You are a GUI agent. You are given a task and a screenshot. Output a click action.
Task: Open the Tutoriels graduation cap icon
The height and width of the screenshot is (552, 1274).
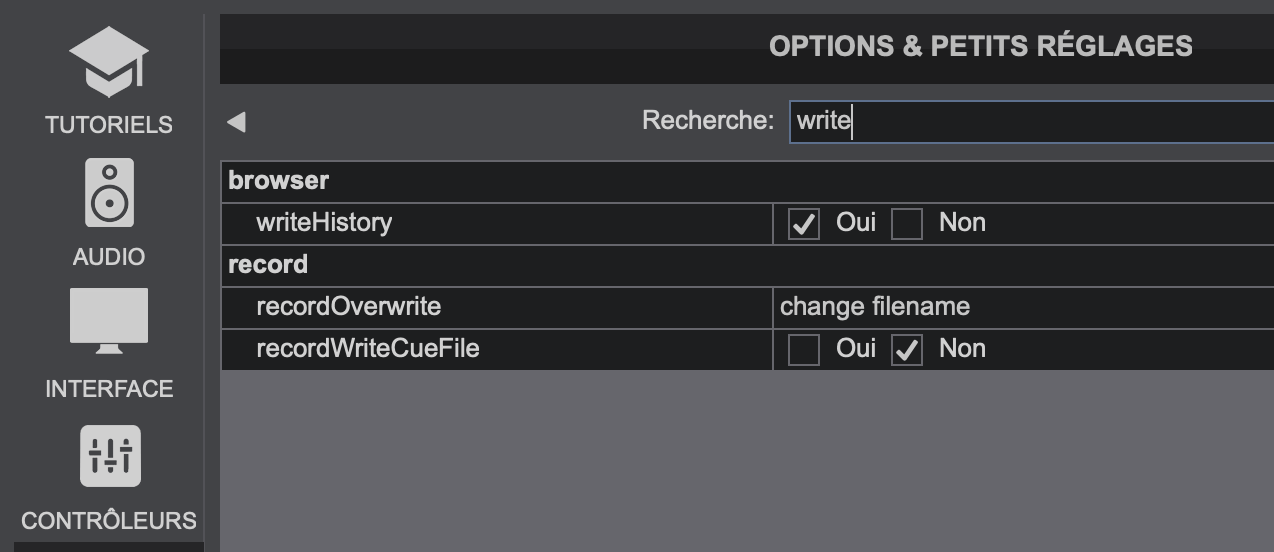[109, 63]
